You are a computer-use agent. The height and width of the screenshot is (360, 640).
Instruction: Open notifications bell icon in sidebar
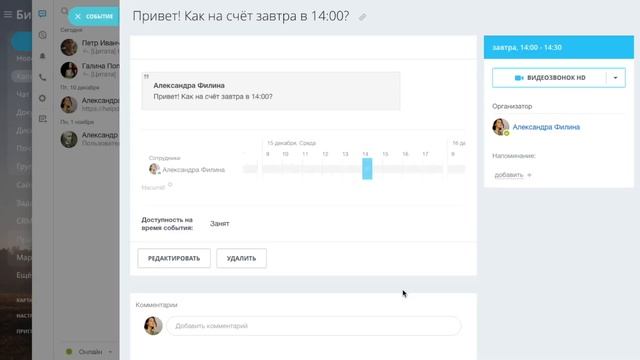tap(42, 56)
